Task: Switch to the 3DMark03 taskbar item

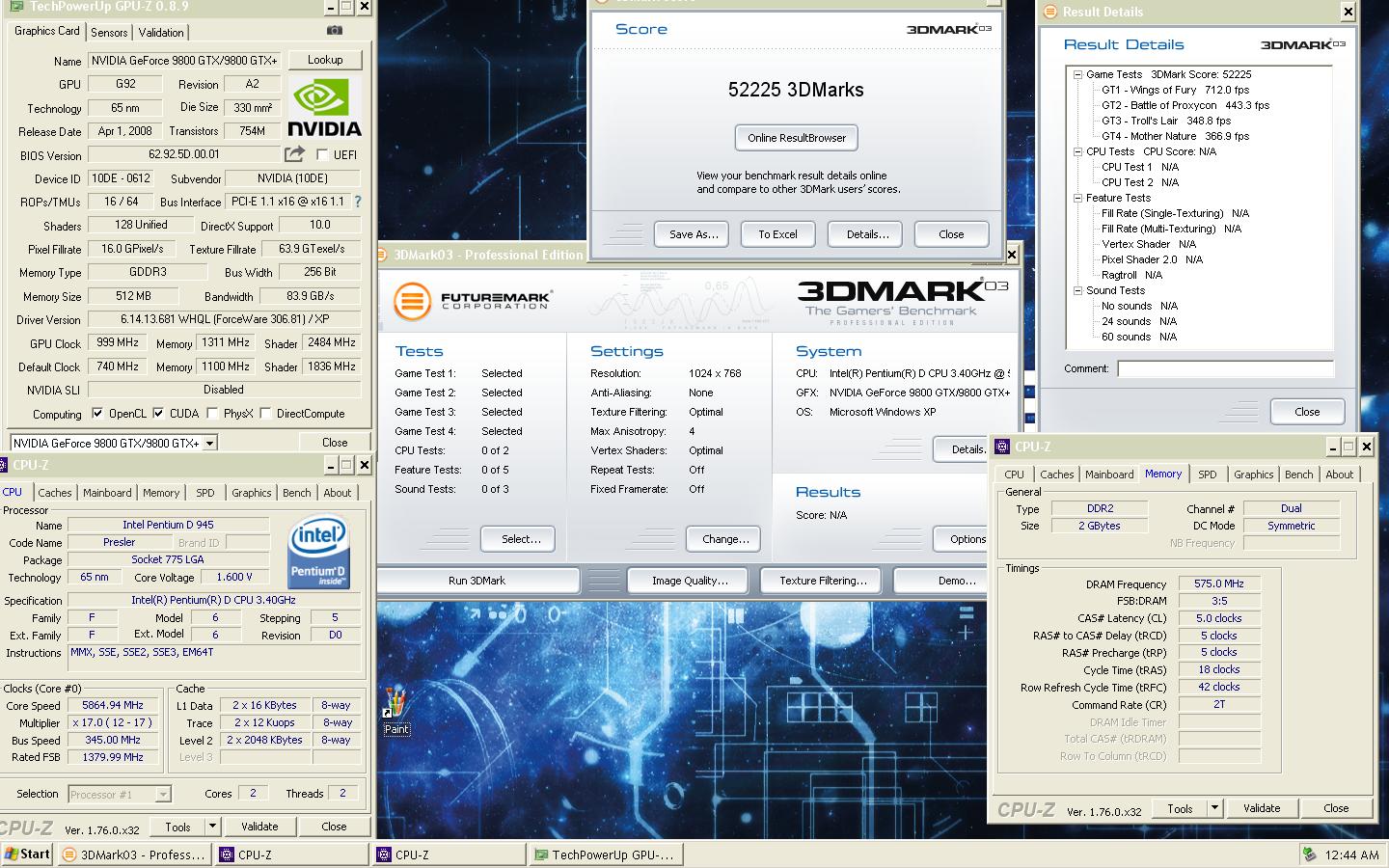Action: (x=134, y=854)
